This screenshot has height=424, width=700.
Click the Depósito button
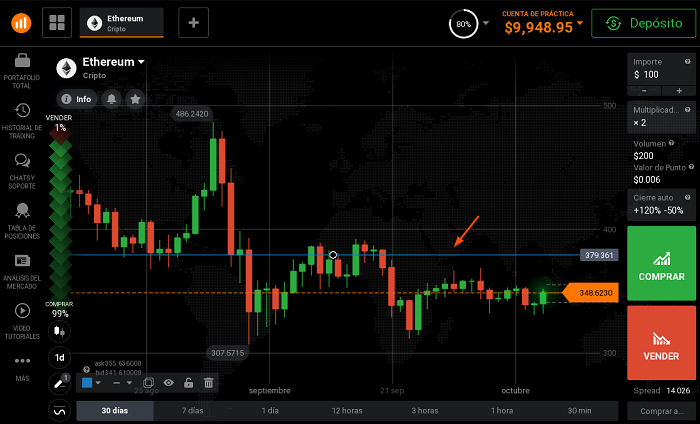pos(643,23)
